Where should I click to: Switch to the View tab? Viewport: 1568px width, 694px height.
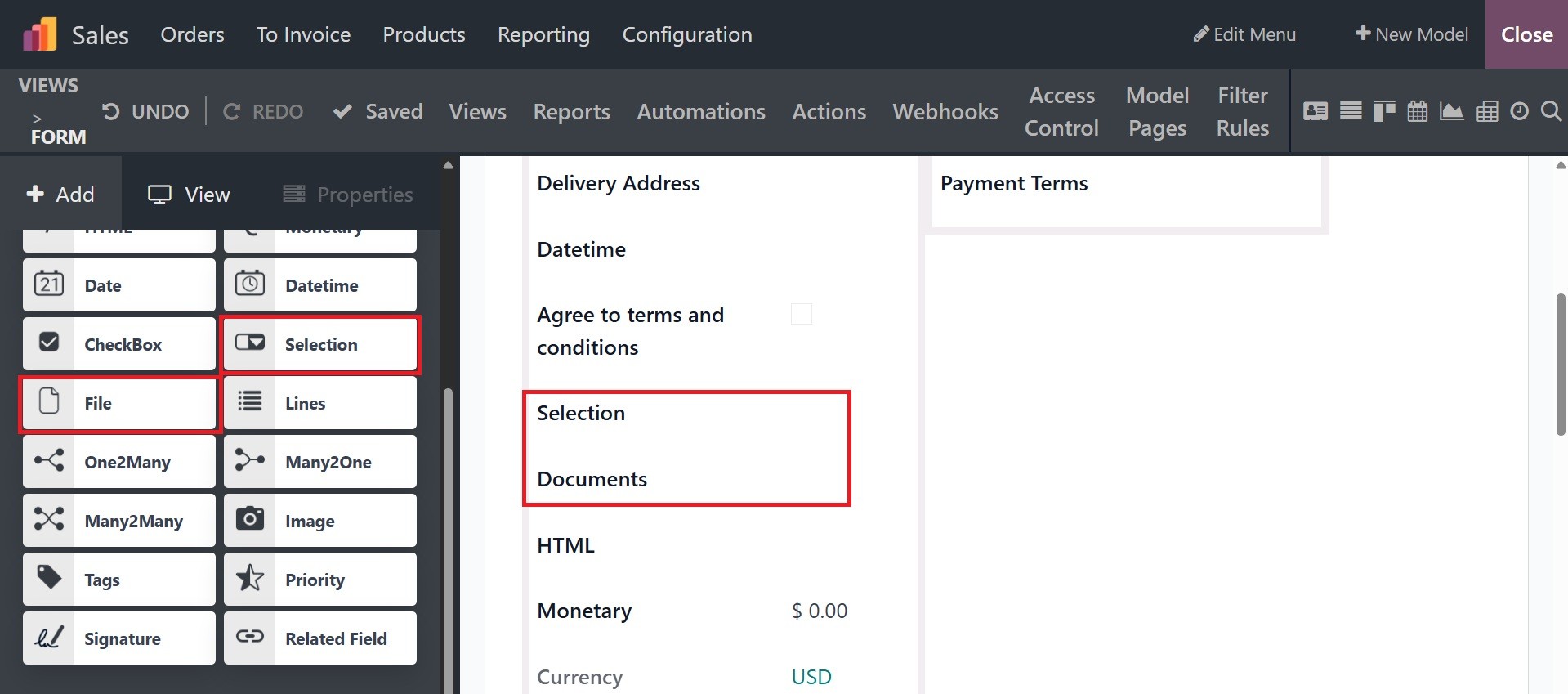point(189,195)
